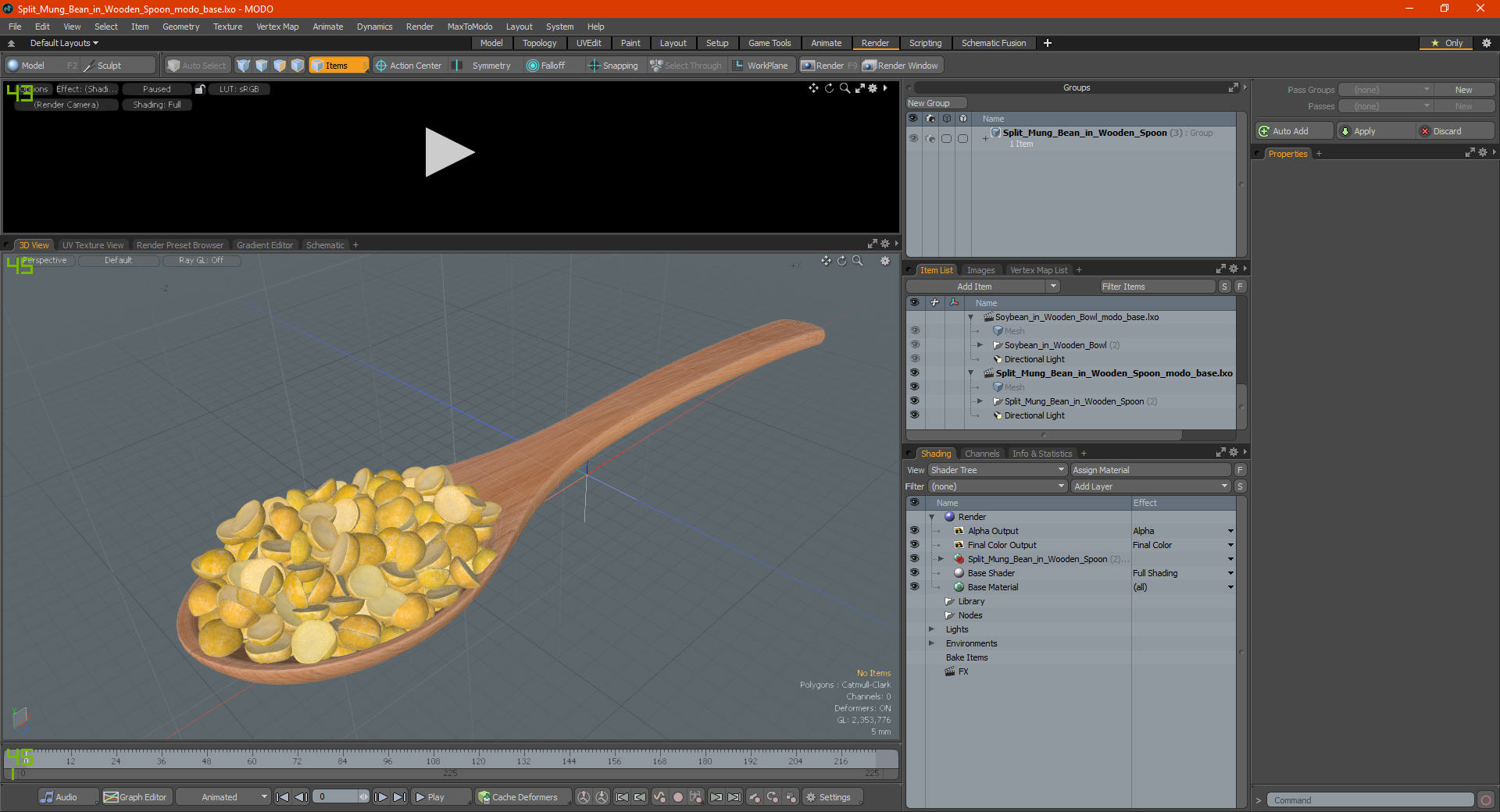This screenshot has height=812, width=1500.
Task: Activate the Sculpt mode button
Action: coord(117,66)
